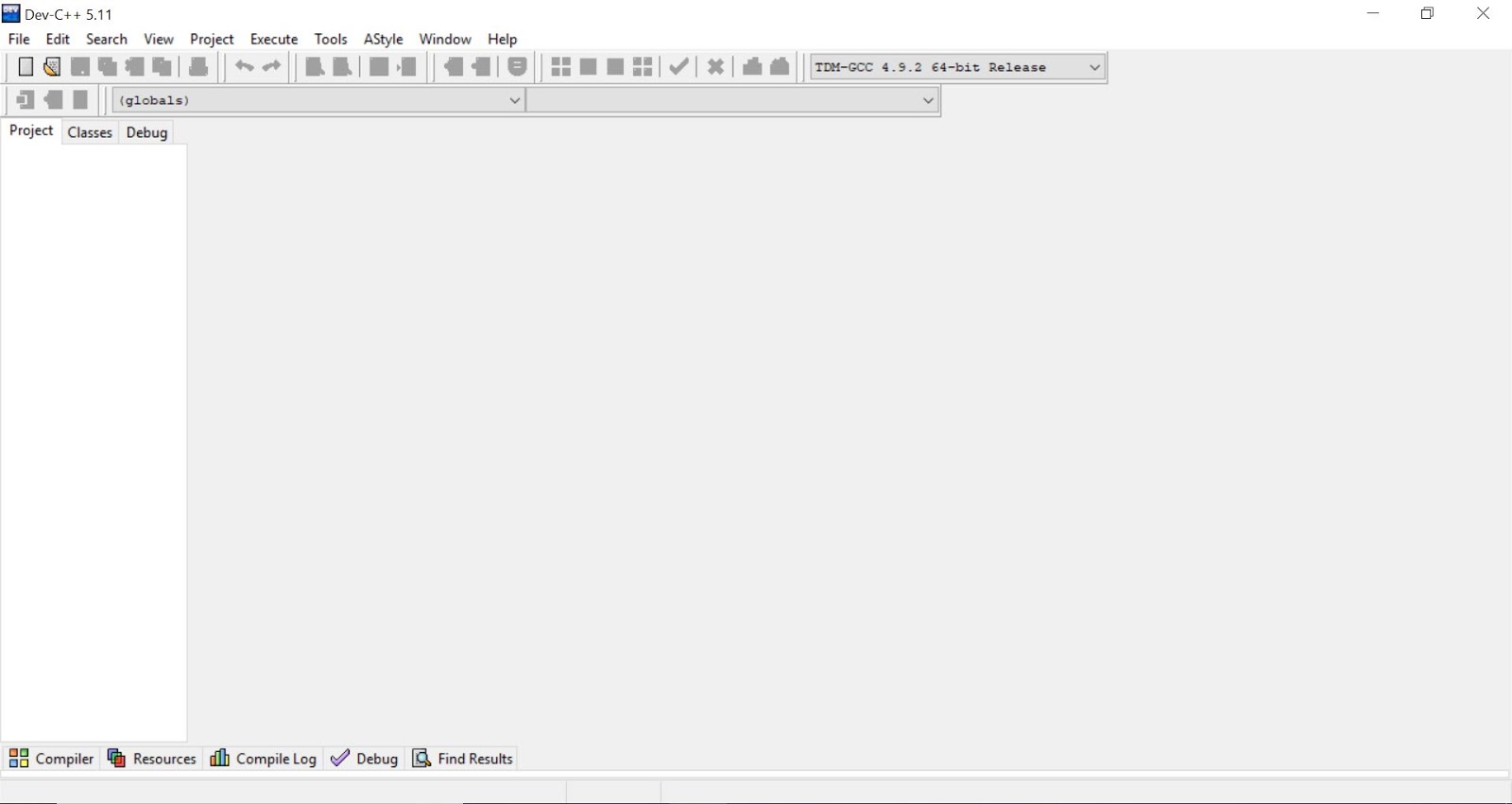
Task: Switch to the Classes side tab
Action: click(x=90, y=132)
